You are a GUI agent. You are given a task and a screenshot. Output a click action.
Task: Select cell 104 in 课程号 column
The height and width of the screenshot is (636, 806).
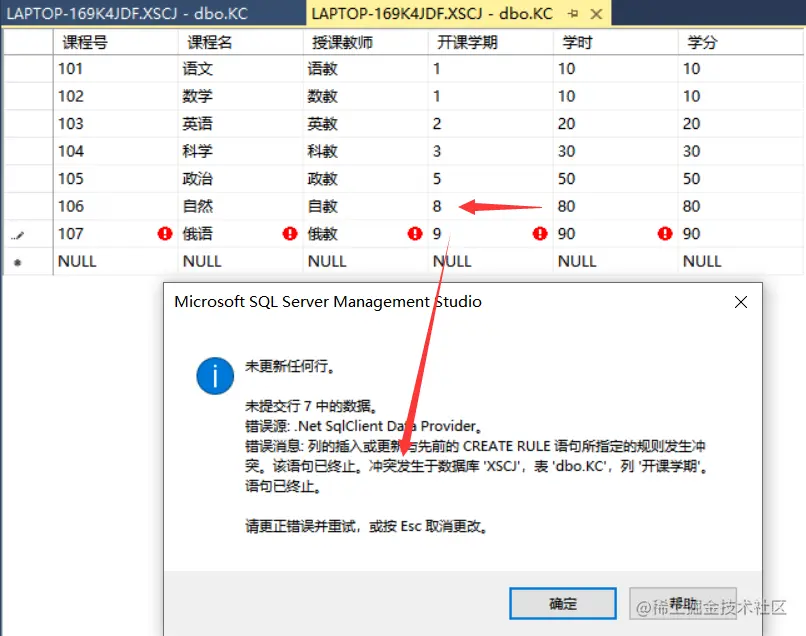click(116, 152)
